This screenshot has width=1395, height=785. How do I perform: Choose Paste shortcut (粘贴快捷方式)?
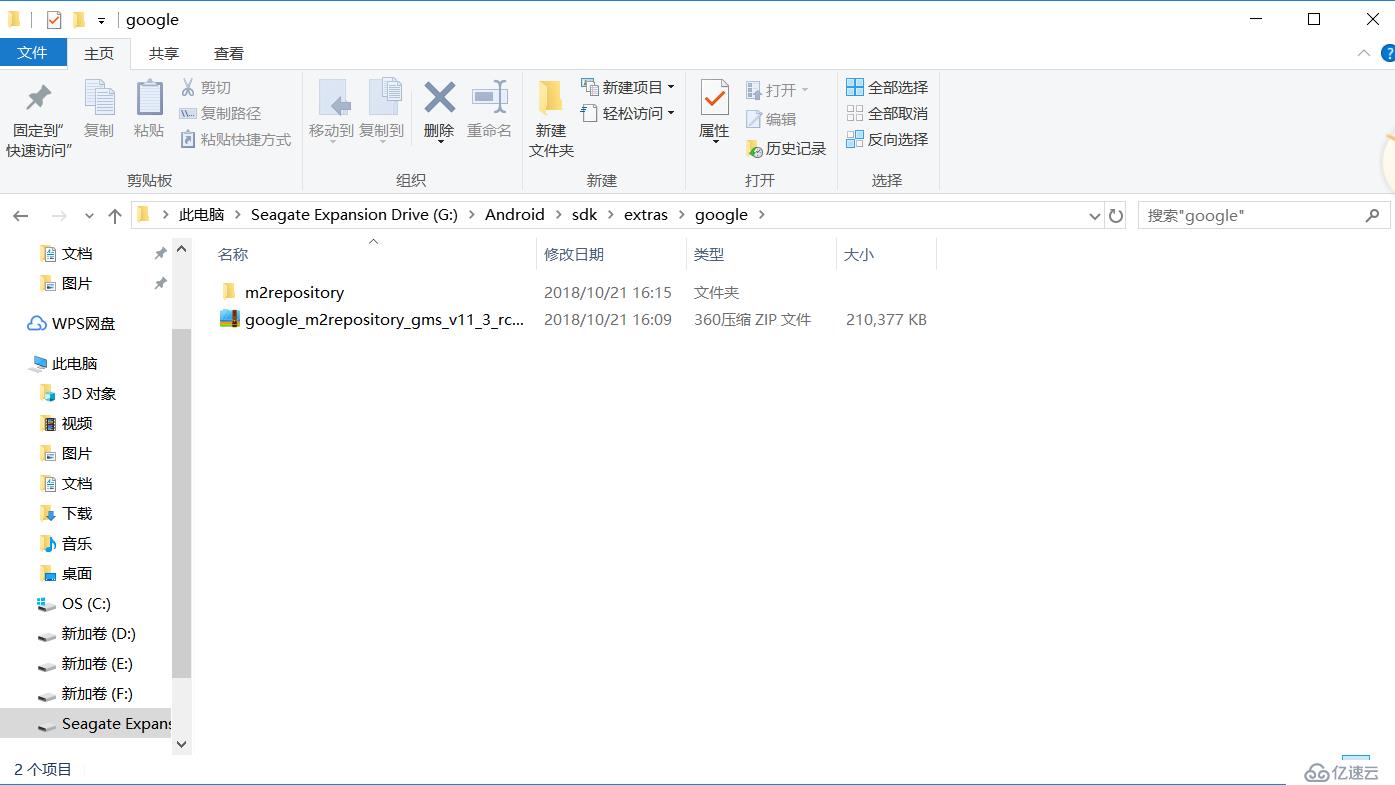pos(236,140)
